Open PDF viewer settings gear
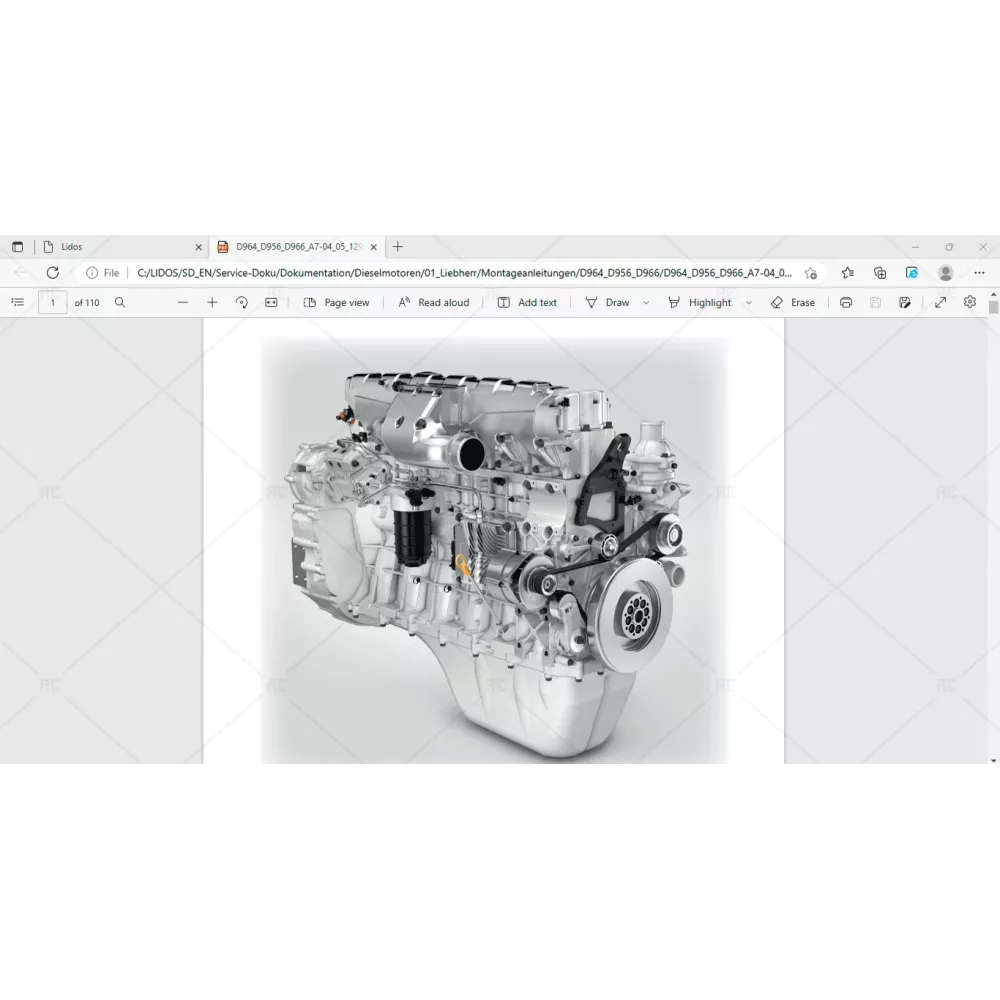 pos(969,302)
